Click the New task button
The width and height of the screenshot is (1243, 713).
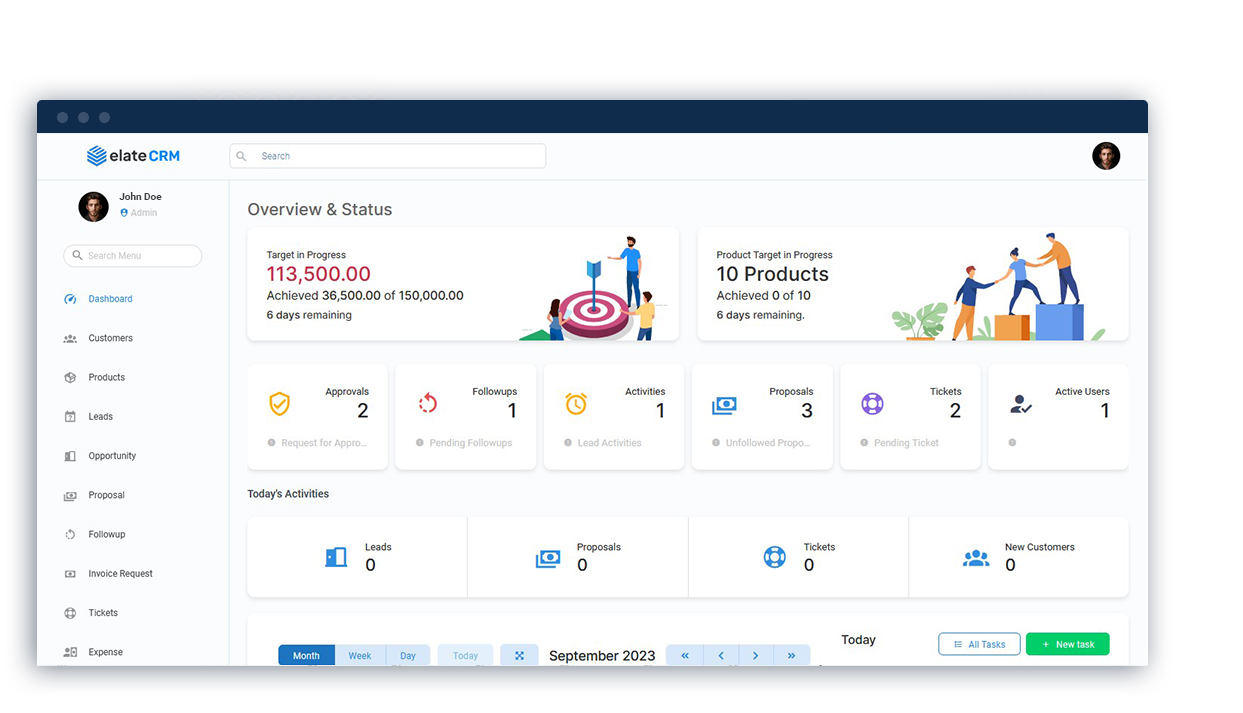(x=1068, y=645)
